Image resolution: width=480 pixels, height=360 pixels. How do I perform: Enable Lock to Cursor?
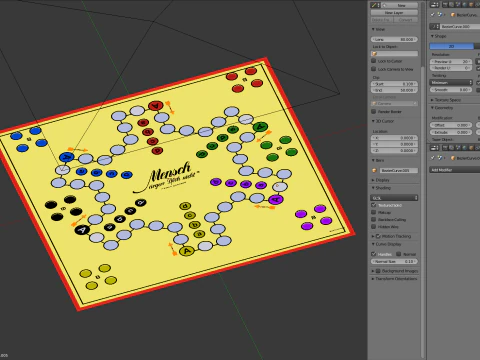coord(374,61)
